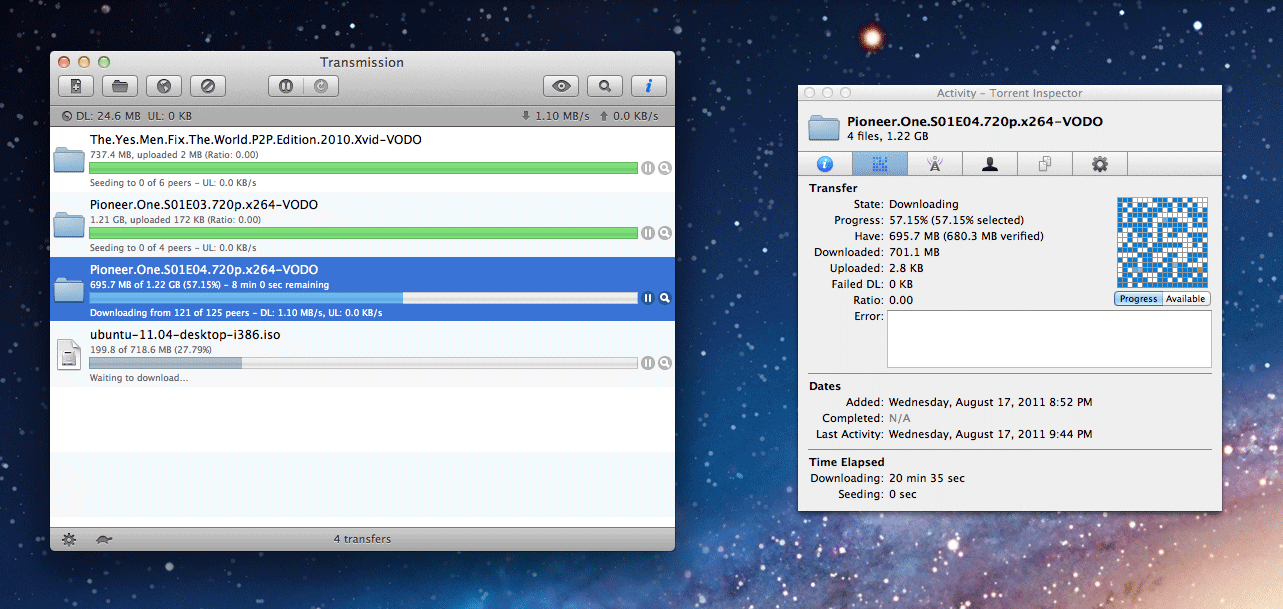
Task: Switch the pieces view to Available
Action: (x=1186, y=298)
